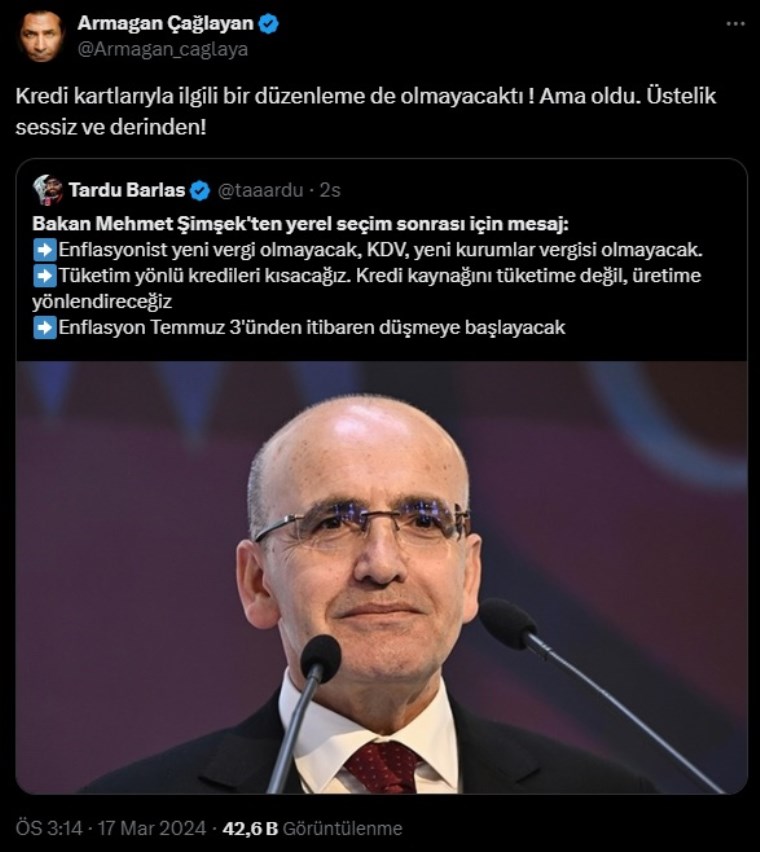Screen dimensions: 760x852
Task: Click the Armagan Çağlayan display name
Action: 166,23
